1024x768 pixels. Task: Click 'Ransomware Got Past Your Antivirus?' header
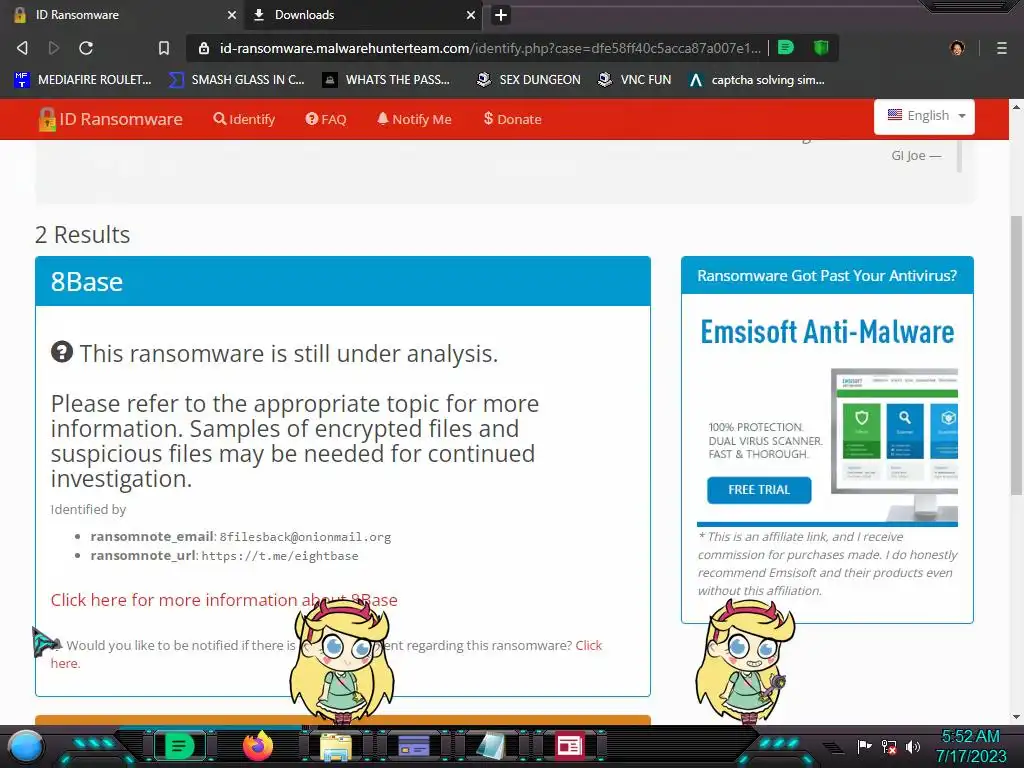pyautogui.click(x=827, y=276)
